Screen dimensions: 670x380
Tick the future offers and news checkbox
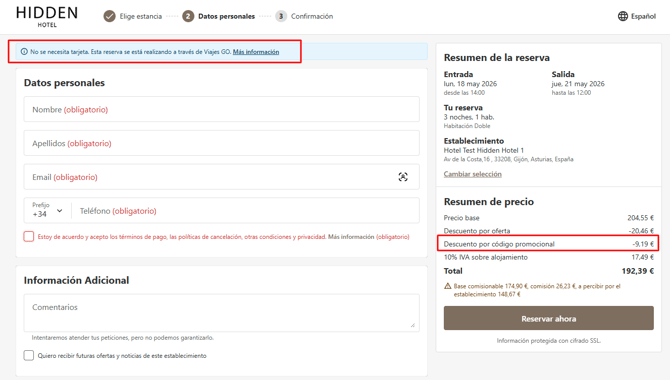tap(29, 355)
